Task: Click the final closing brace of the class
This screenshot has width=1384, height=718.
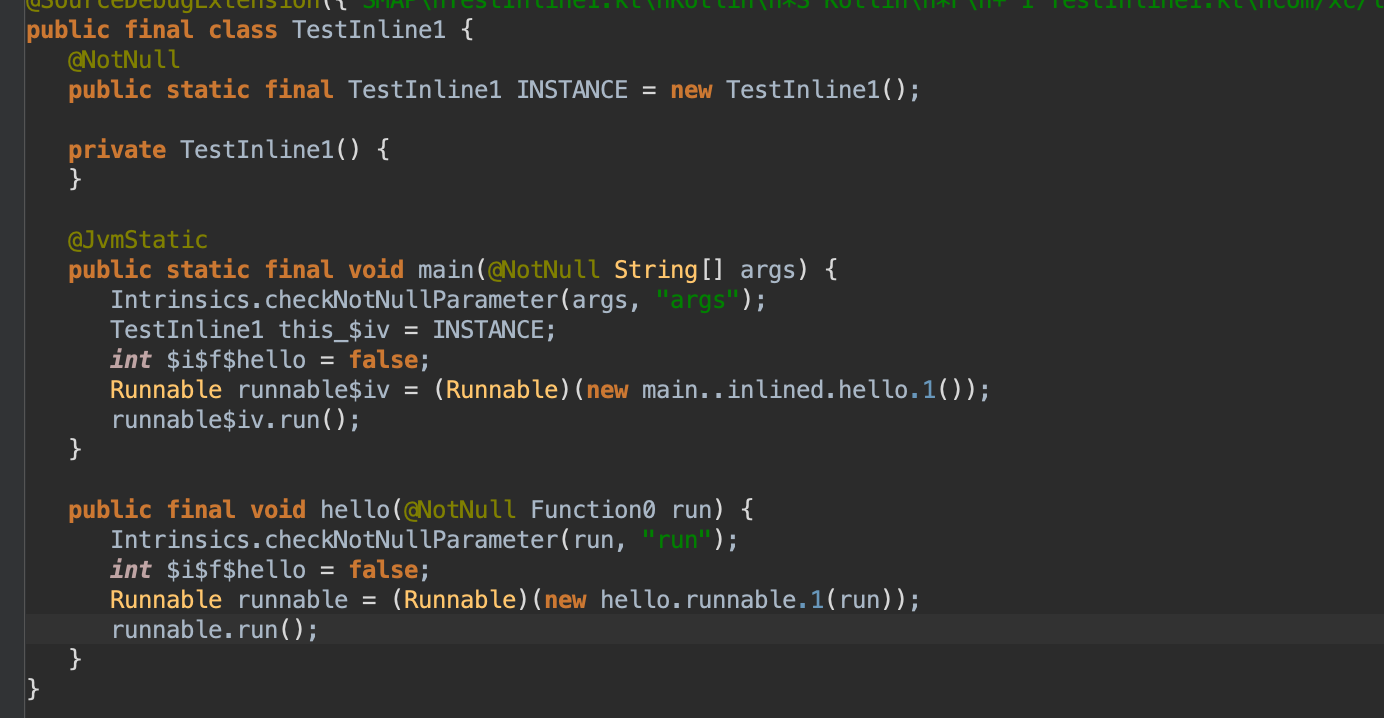Action: pos(33,689)
